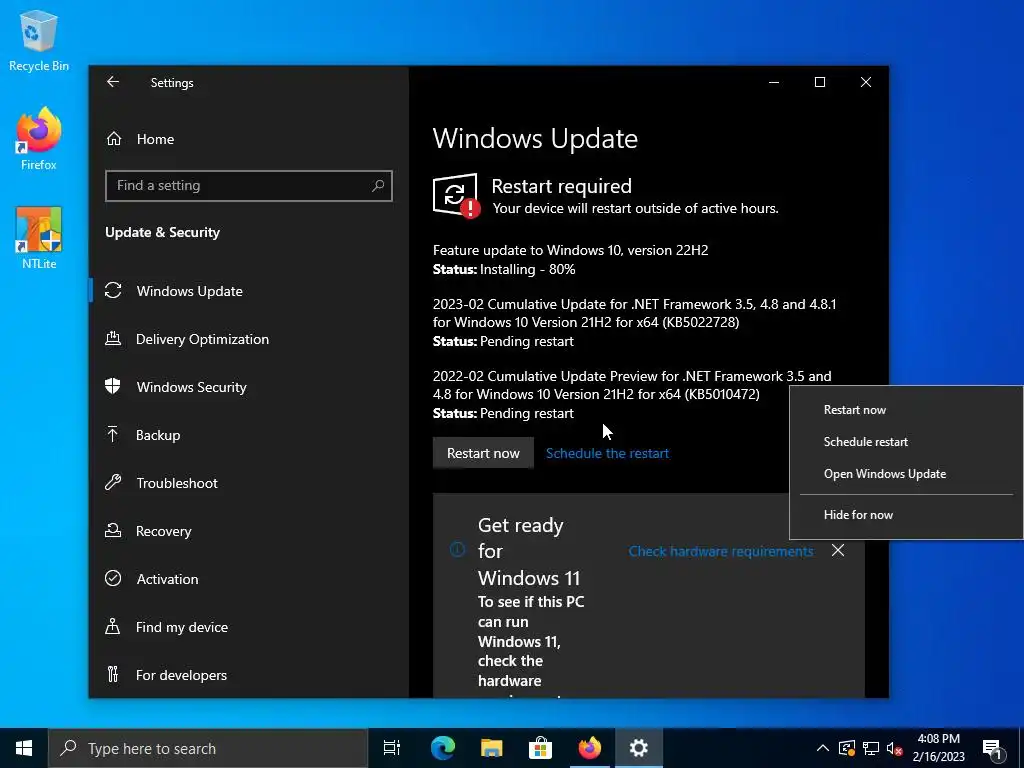Open network status tray icon
This screenshot has height=768, width=1024.
point(871,748)
